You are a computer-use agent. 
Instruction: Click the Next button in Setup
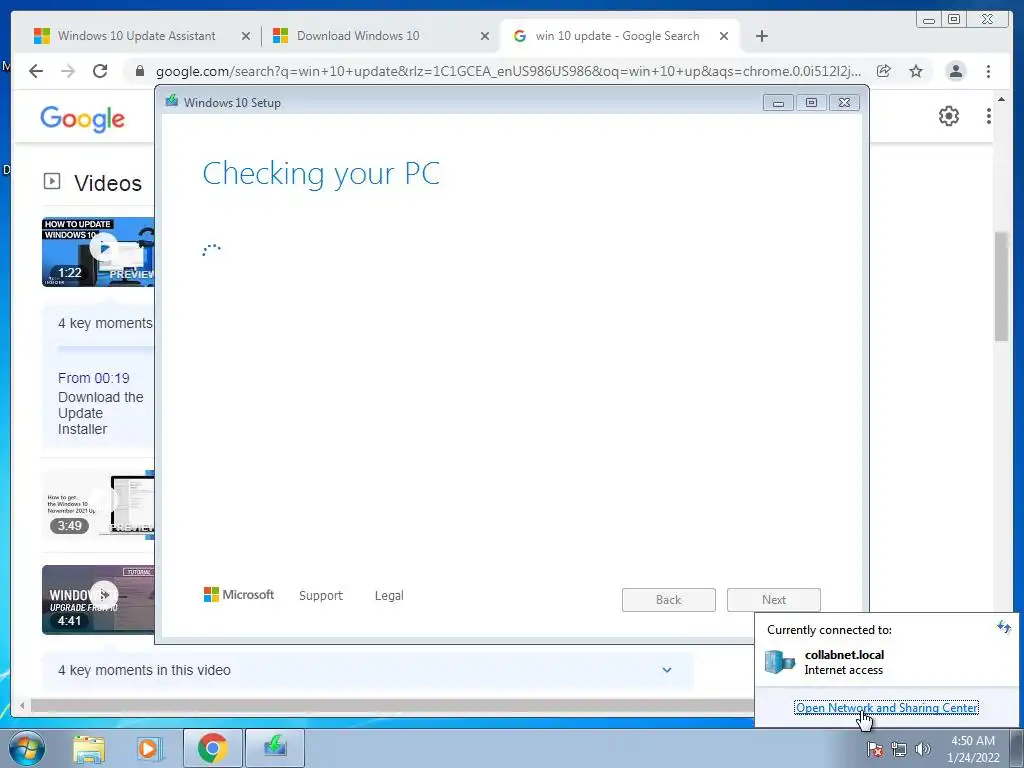click(774, 600)
